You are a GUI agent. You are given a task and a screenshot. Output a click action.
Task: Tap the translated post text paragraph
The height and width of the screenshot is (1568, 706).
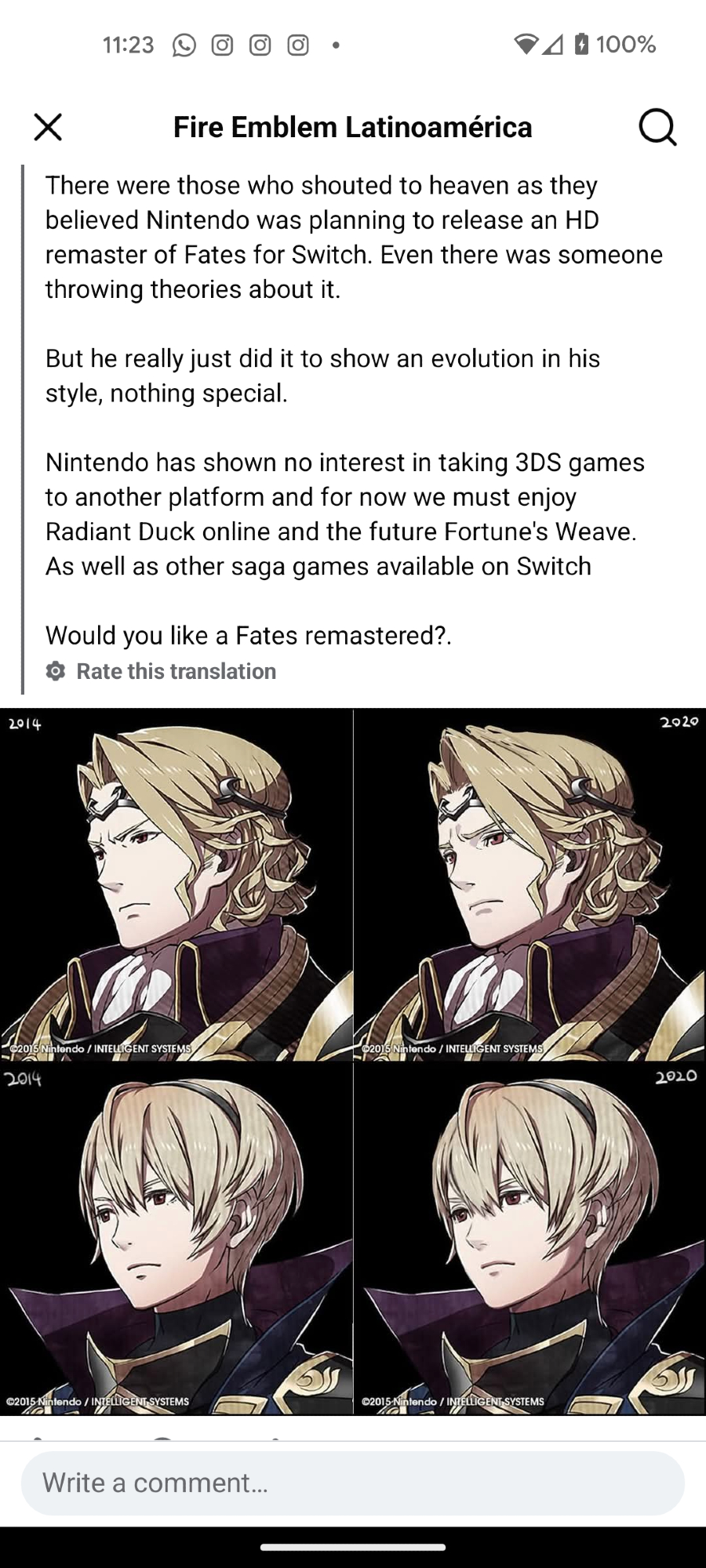click(353, 410)
